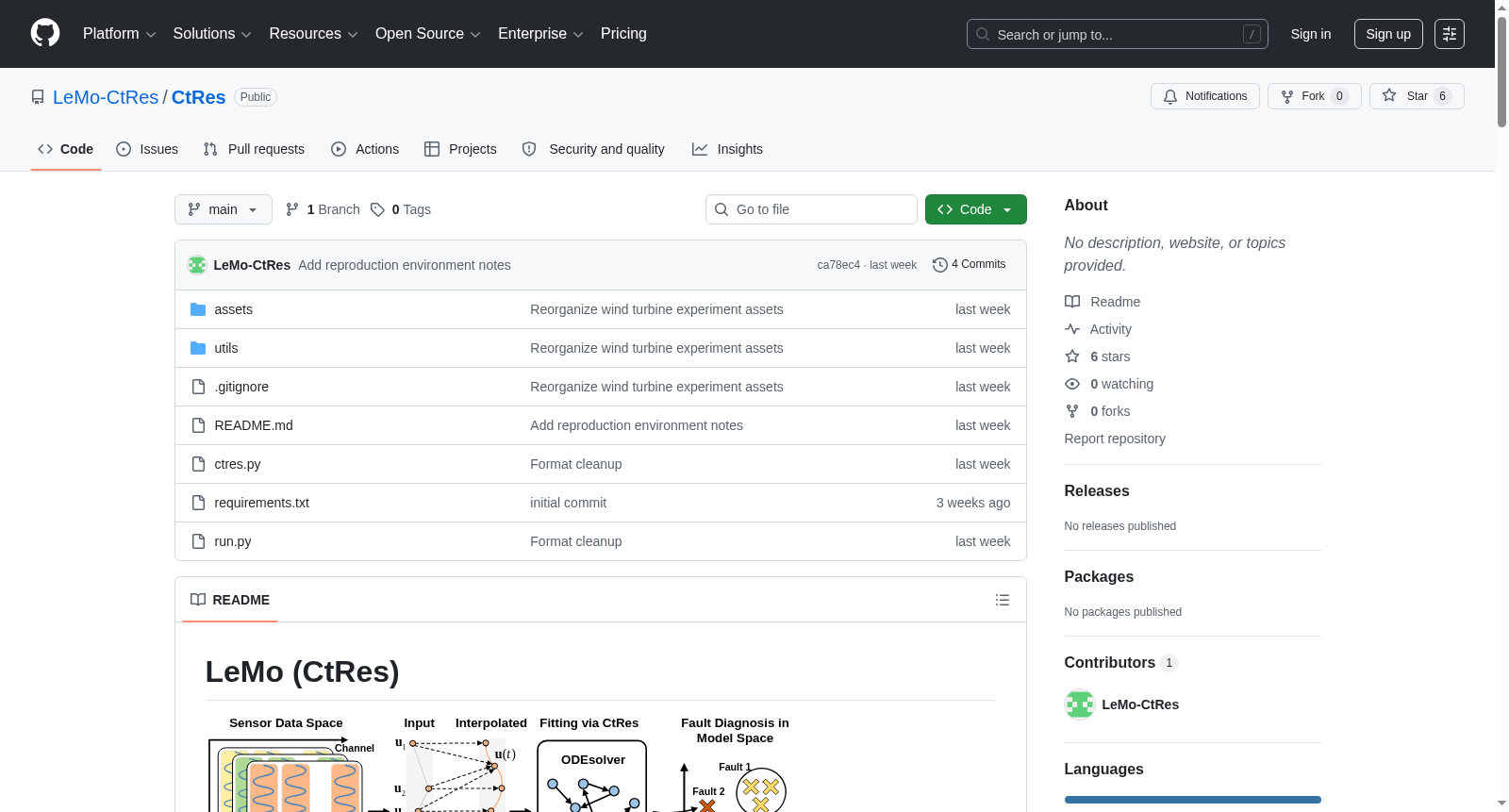
Task: Click the watching eye icon
Action: coord(1072,384)
